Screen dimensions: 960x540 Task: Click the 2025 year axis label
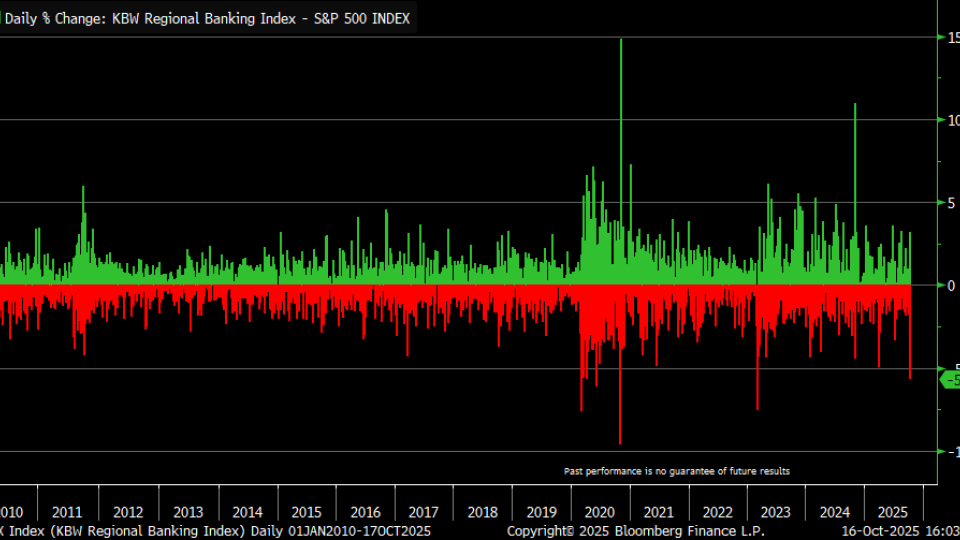(892, 511)
